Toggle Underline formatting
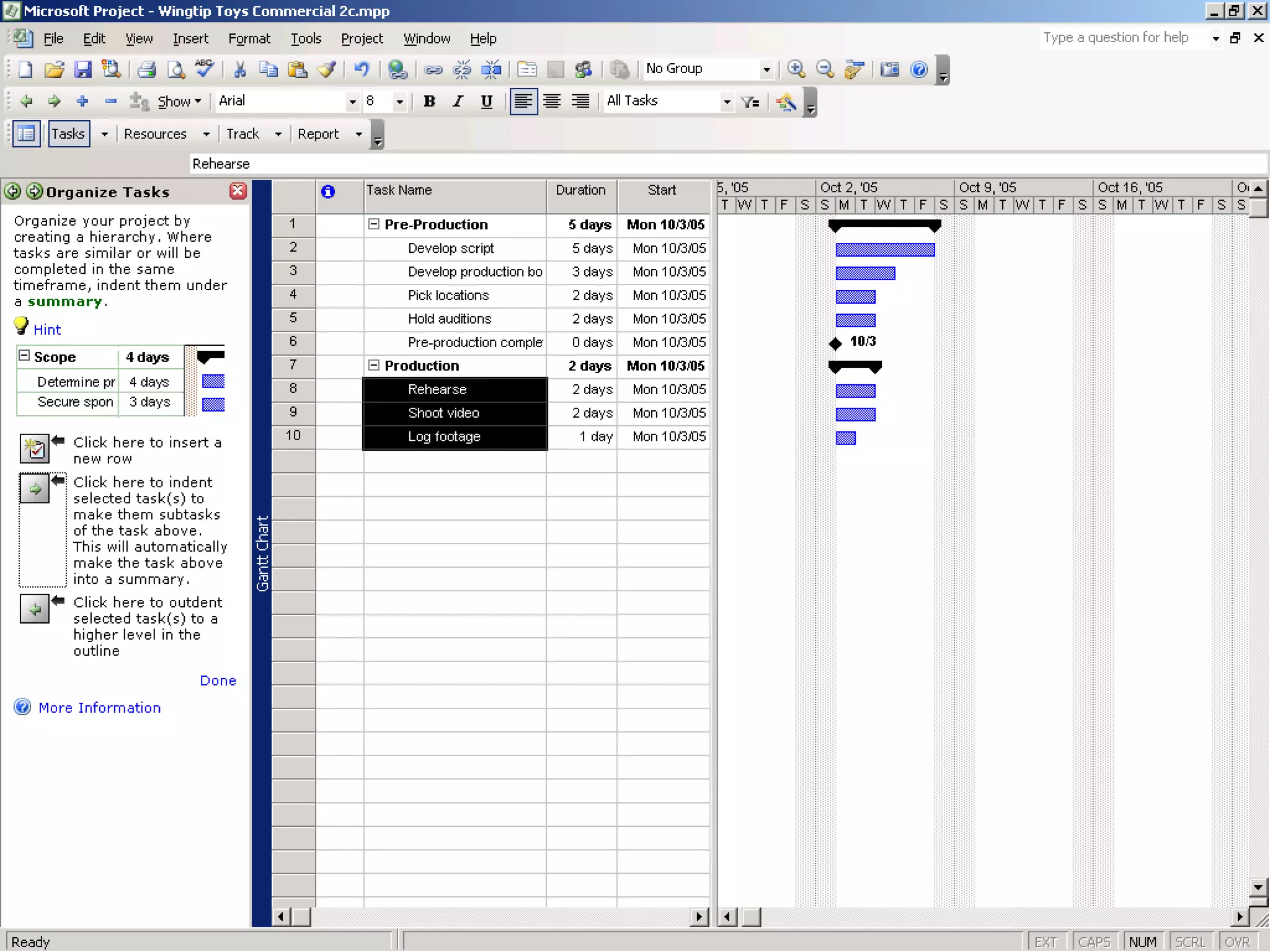 (x=487, y=101)
